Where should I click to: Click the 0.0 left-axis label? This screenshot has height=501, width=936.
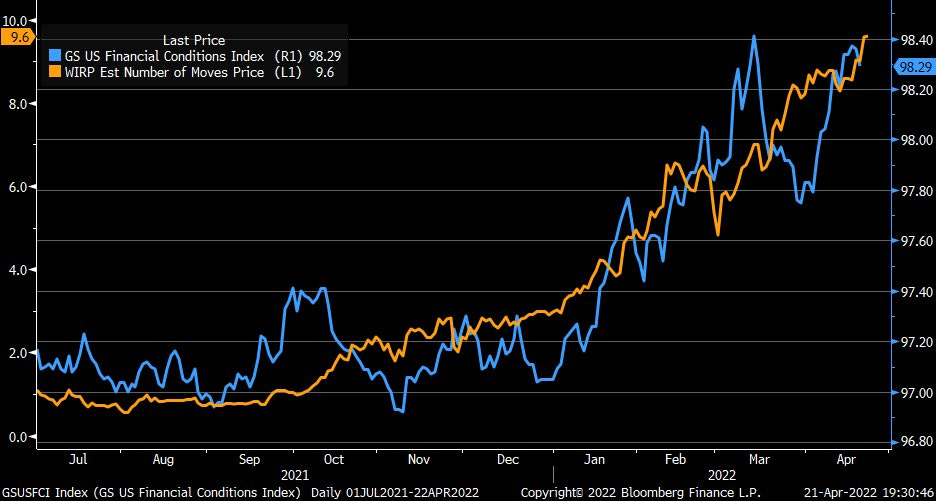point(18,437)
